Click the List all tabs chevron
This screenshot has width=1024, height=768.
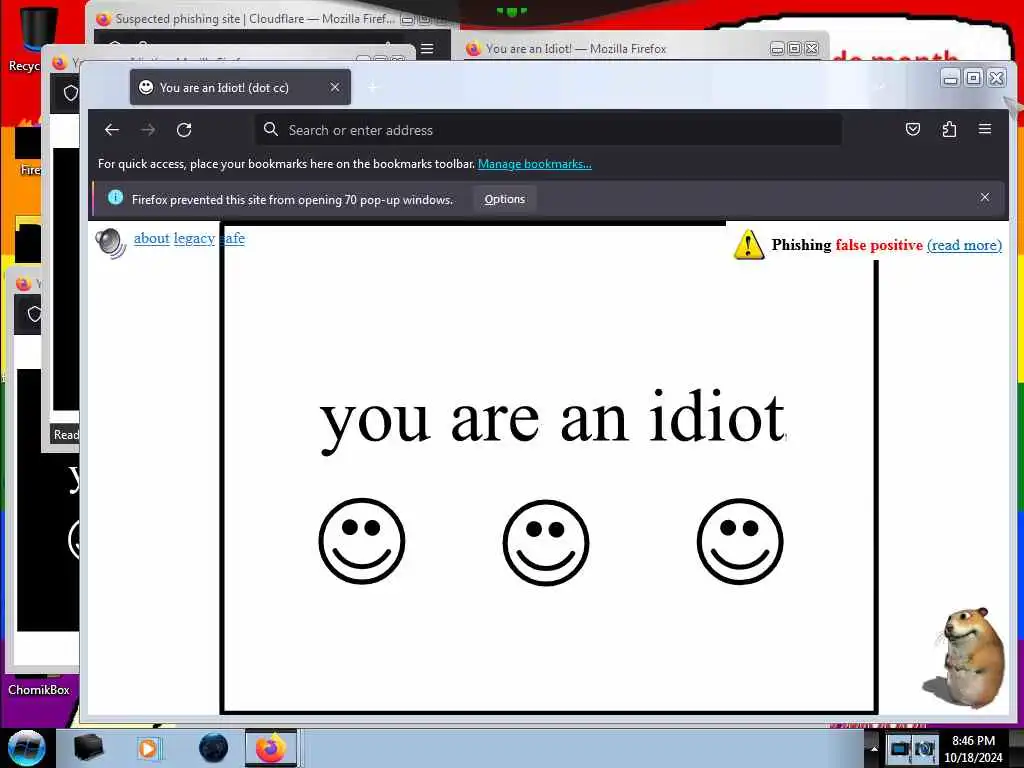882,87
